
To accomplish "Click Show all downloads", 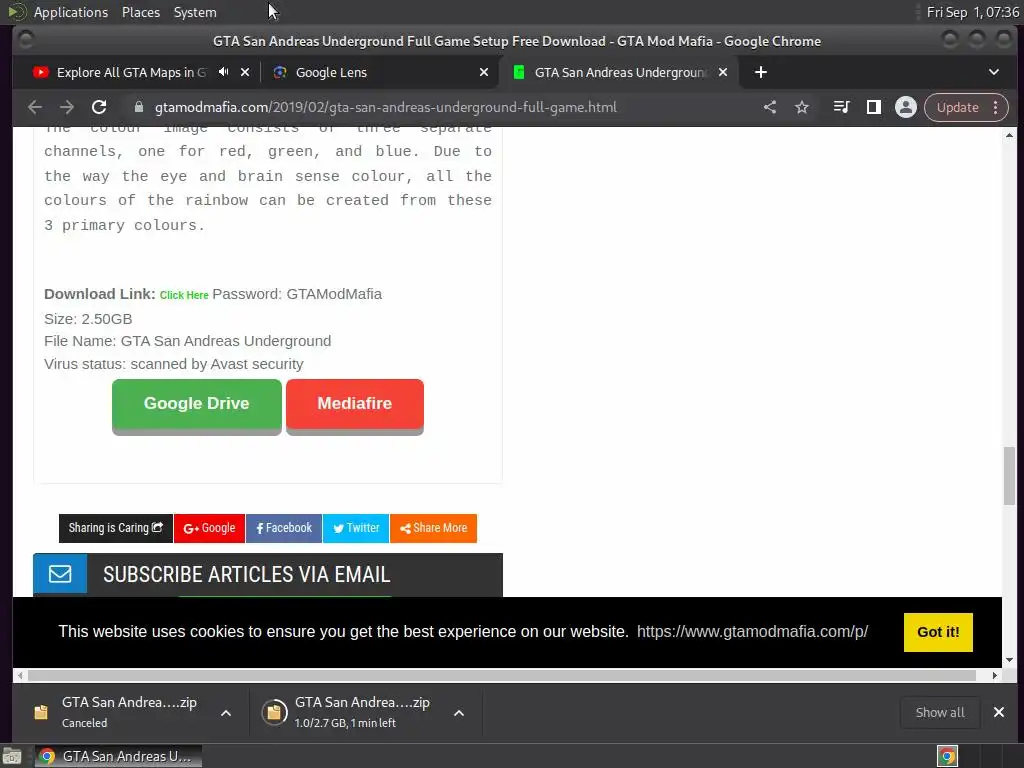I will coord(940,712).
